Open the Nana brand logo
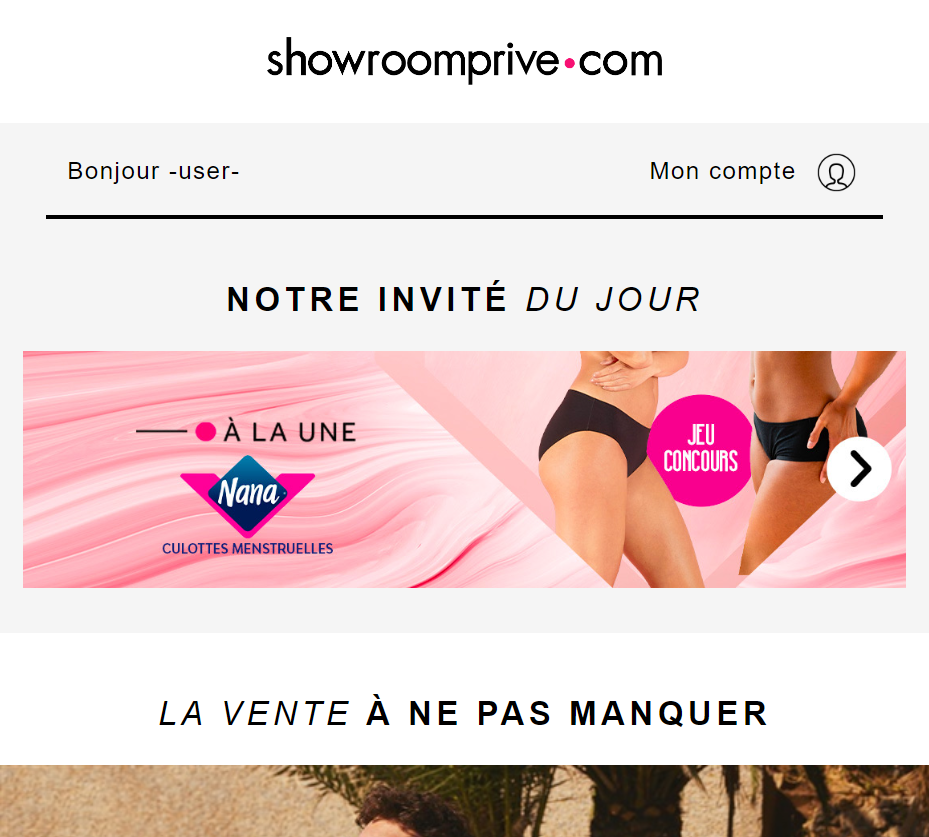The image size is (929, 837). (x=248, y=495)
